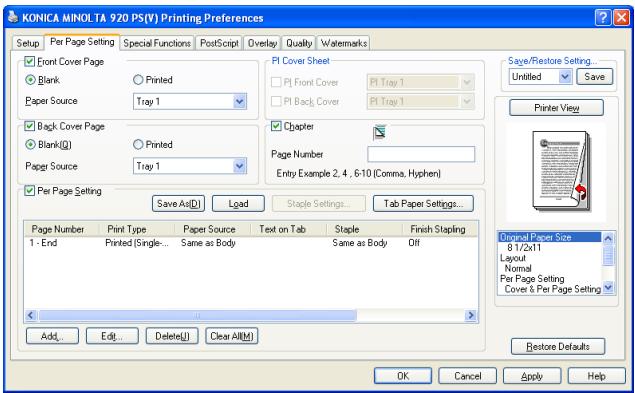
Task: Select 'Original Paper Size' in summary list
Action: pos(550,237)
